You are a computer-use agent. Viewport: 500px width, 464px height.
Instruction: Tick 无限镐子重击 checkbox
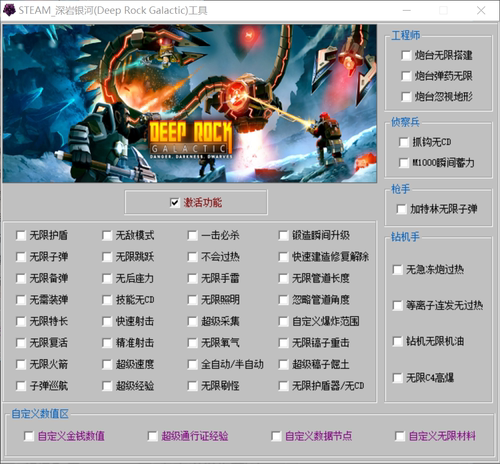click(283, 343)
